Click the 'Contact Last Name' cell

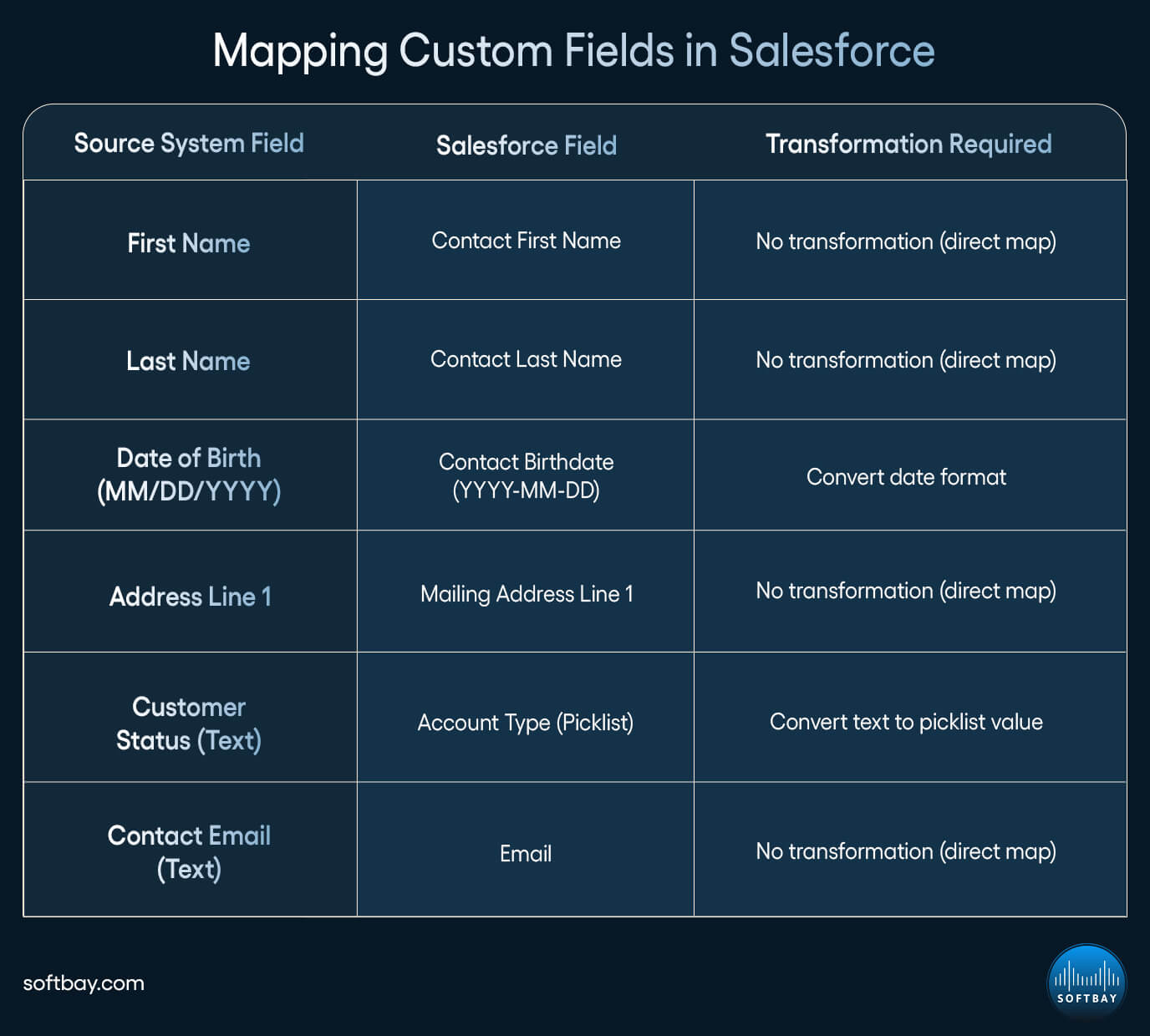pyautogui.click(x=526, y=360)
